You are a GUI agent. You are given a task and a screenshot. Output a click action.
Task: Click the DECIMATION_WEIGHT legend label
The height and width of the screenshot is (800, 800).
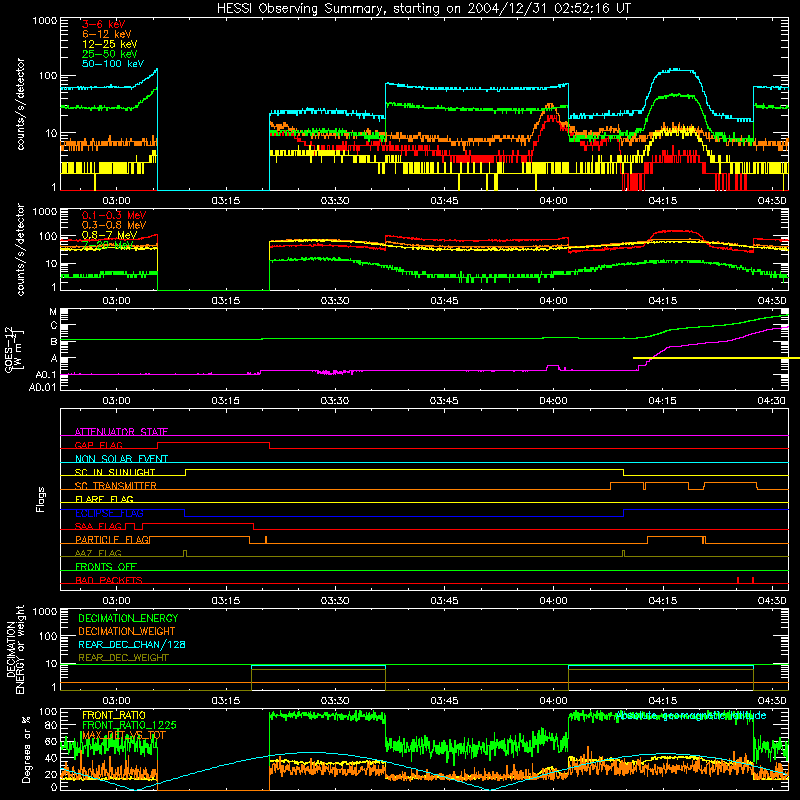(127, 631)
